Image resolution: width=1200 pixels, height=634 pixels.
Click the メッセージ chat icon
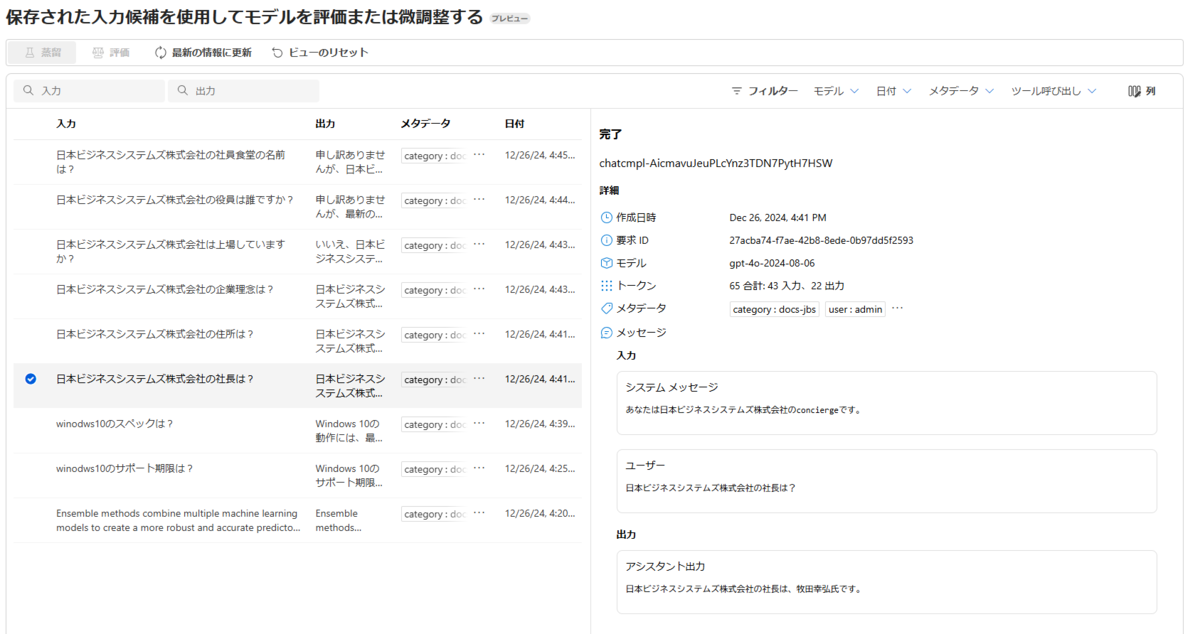pyautogui.click(x=606, y=332)
